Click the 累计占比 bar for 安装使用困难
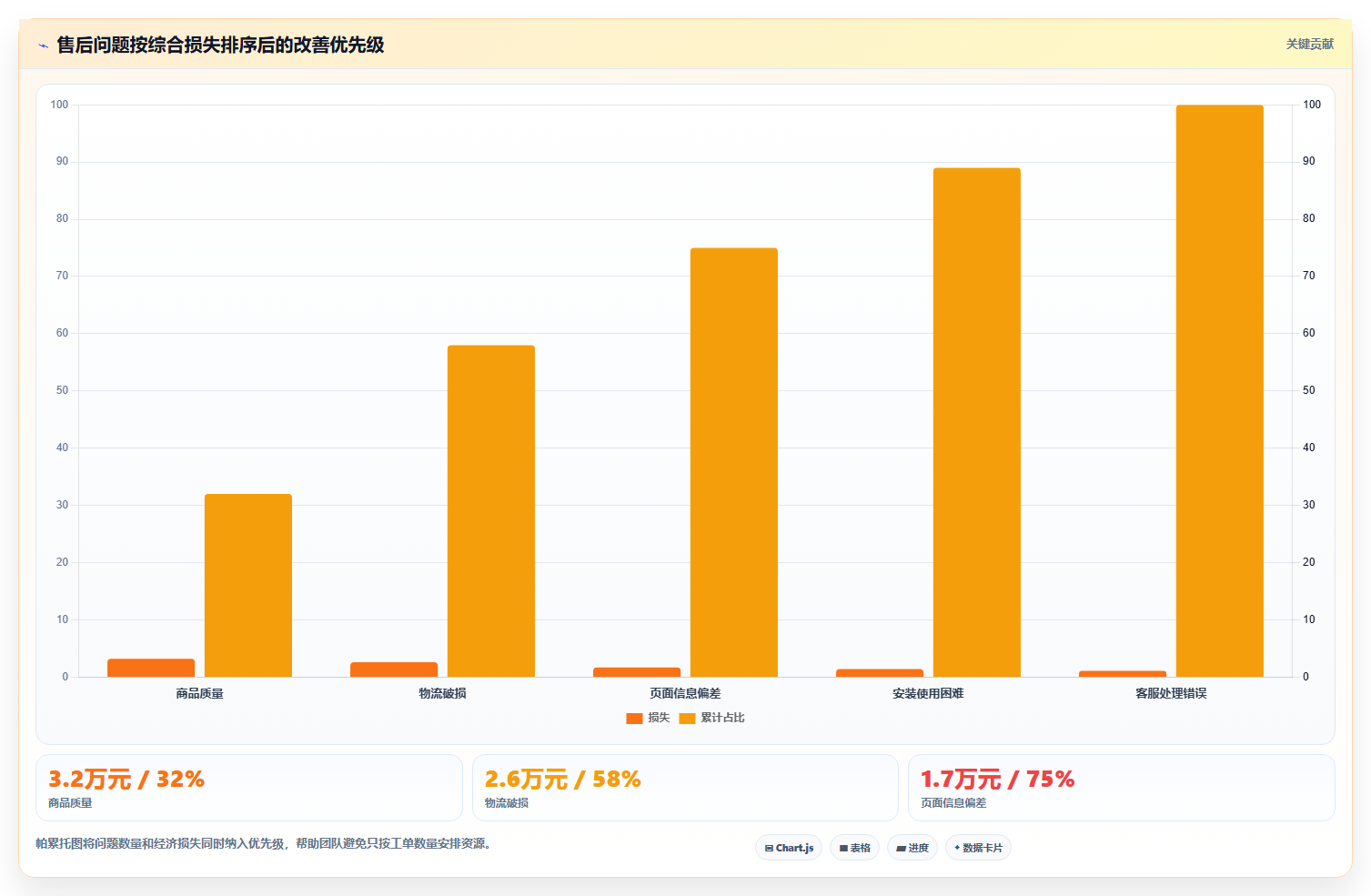The width and height of the screenshot is (1371, 896). pyautogui.click(x=977, y=422)
